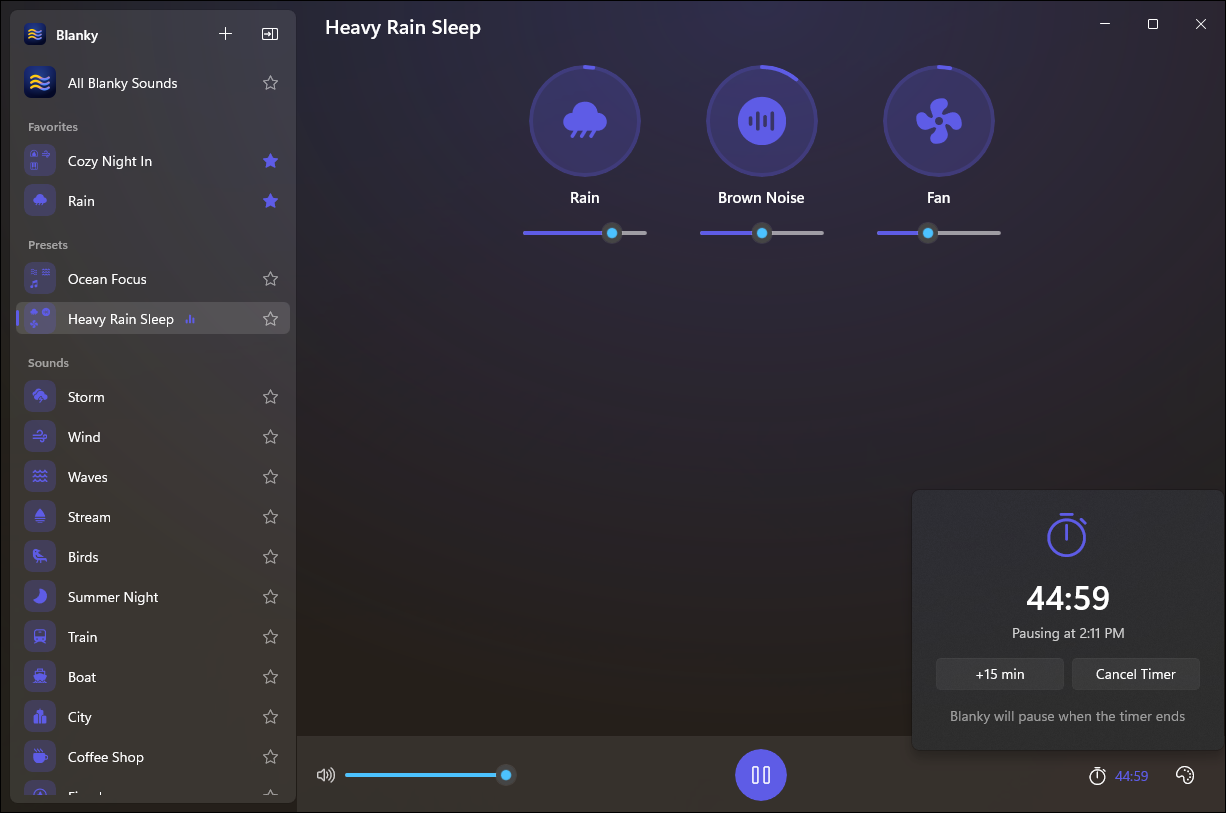
Task: Click Cancel Timer button
Action: click(1136, 674)
